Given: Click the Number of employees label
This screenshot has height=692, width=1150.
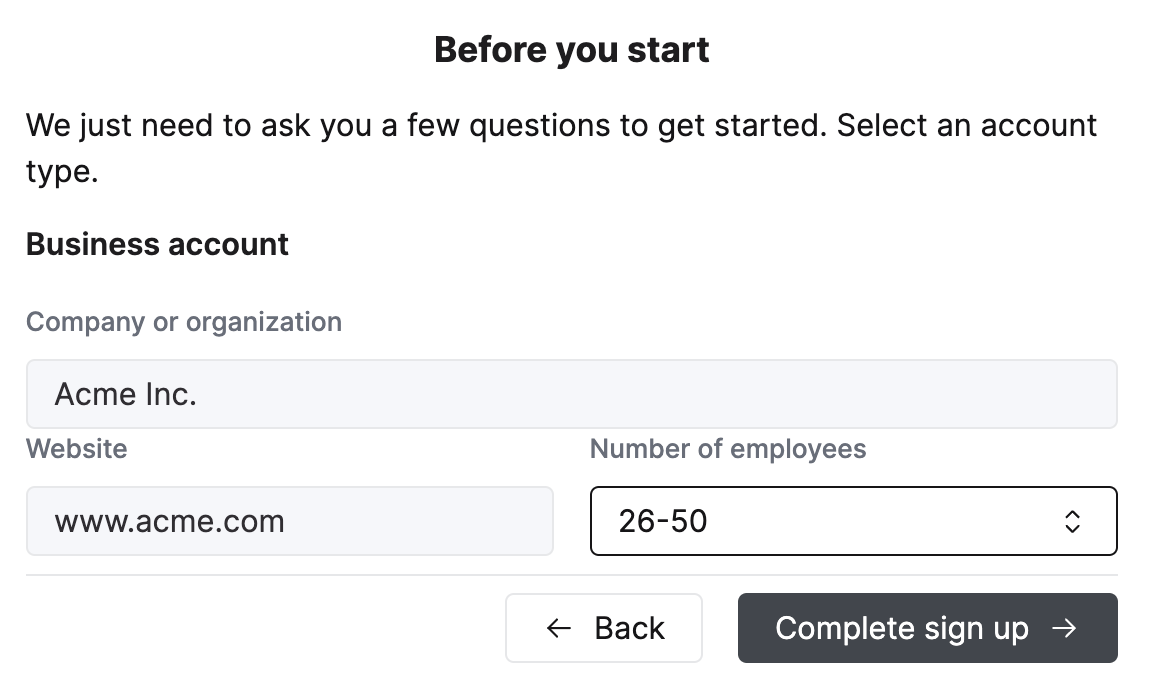Looking at the screenshot, I should [x=727, y=449].
